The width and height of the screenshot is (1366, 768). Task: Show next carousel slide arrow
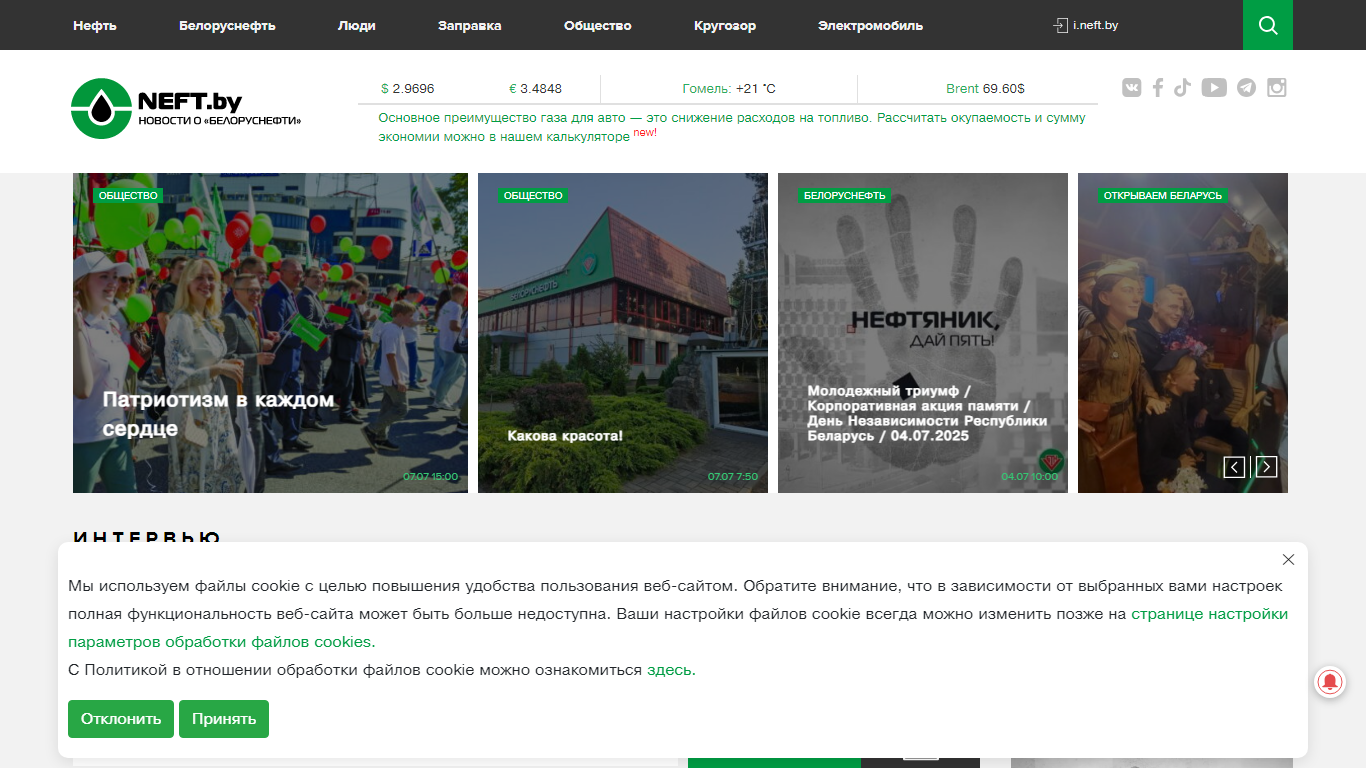pos(1267,467)
